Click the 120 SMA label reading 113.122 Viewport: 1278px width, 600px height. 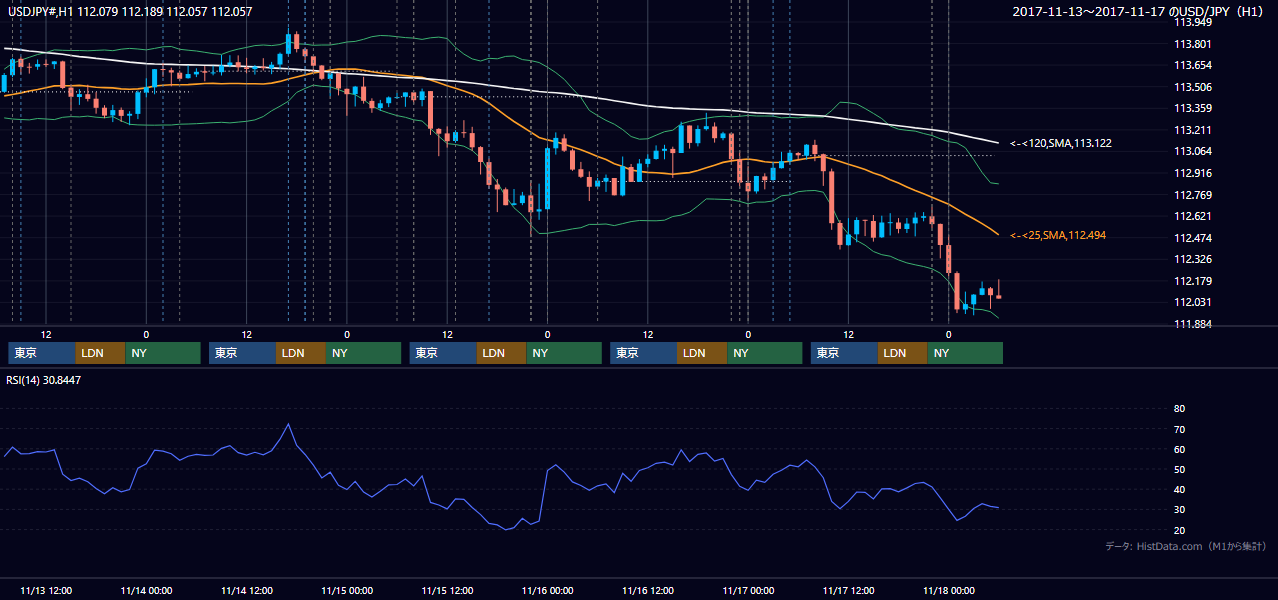tap(1060, 144)
